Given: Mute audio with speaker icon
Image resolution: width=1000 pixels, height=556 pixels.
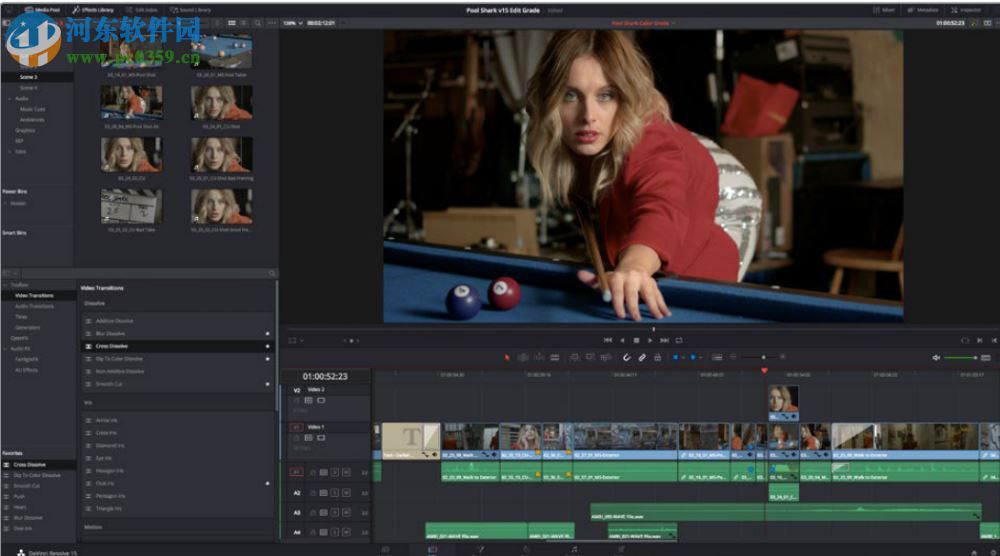Looking at the screenshot, I should coord(936,358).
